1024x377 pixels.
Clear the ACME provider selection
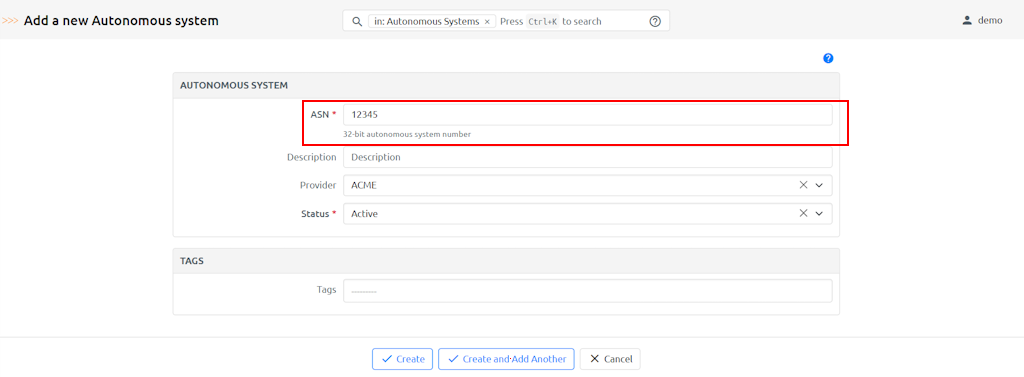(803, 185)
